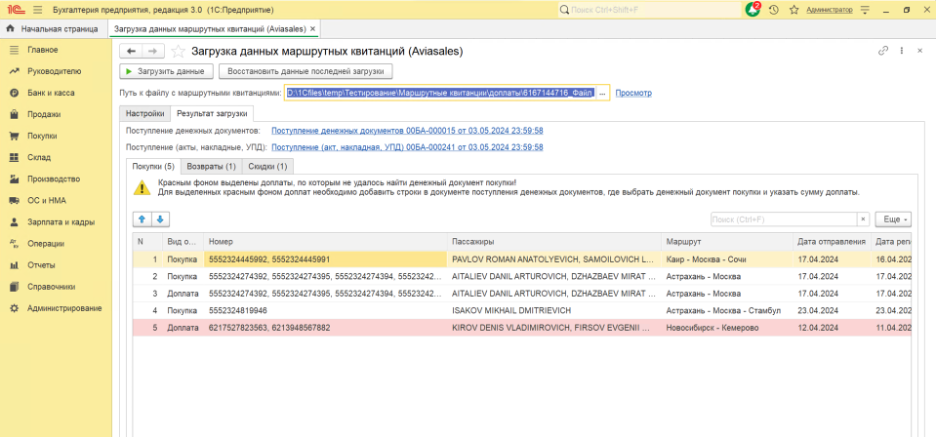Click the Администрирование gear icon
The height and width of the screenshot is (438, 936).
14,309
